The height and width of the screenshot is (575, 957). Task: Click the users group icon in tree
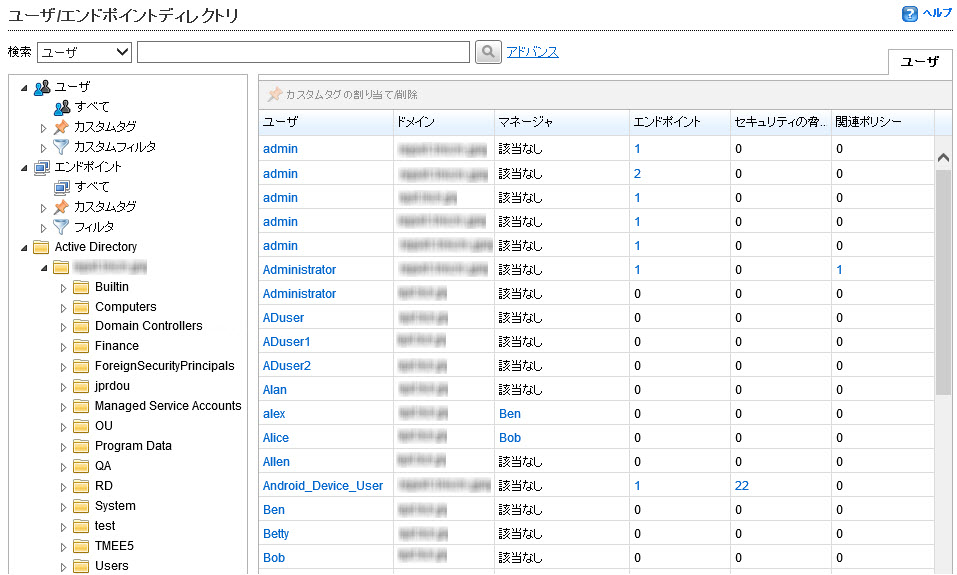pyautogui.click(x=41, y=87)
